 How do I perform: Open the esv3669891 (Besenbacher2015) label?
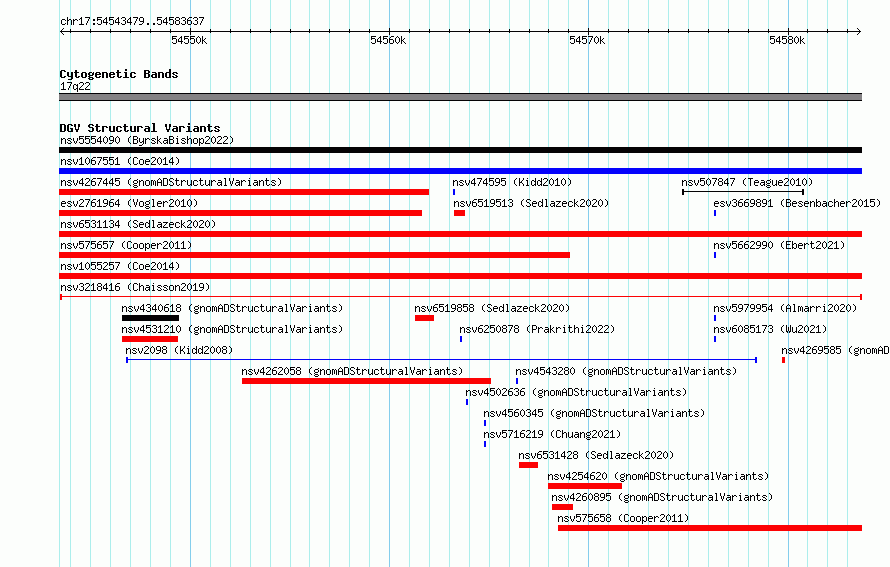797,203
